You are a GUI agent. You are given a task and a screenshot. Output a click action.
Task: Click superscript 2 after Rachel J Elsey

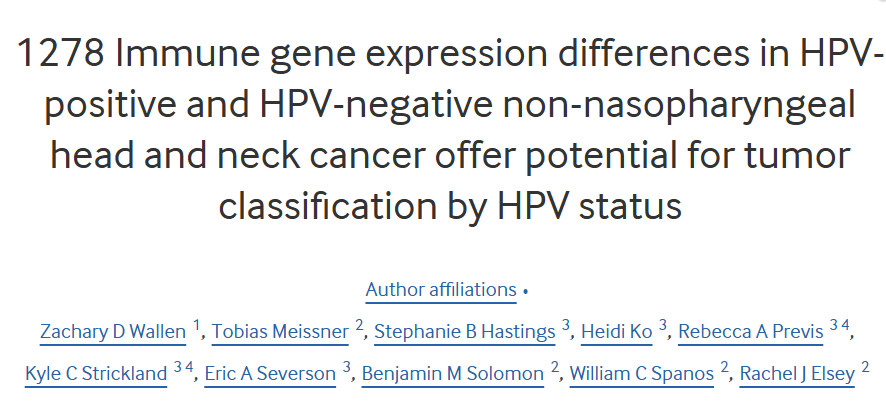point(866,369)
